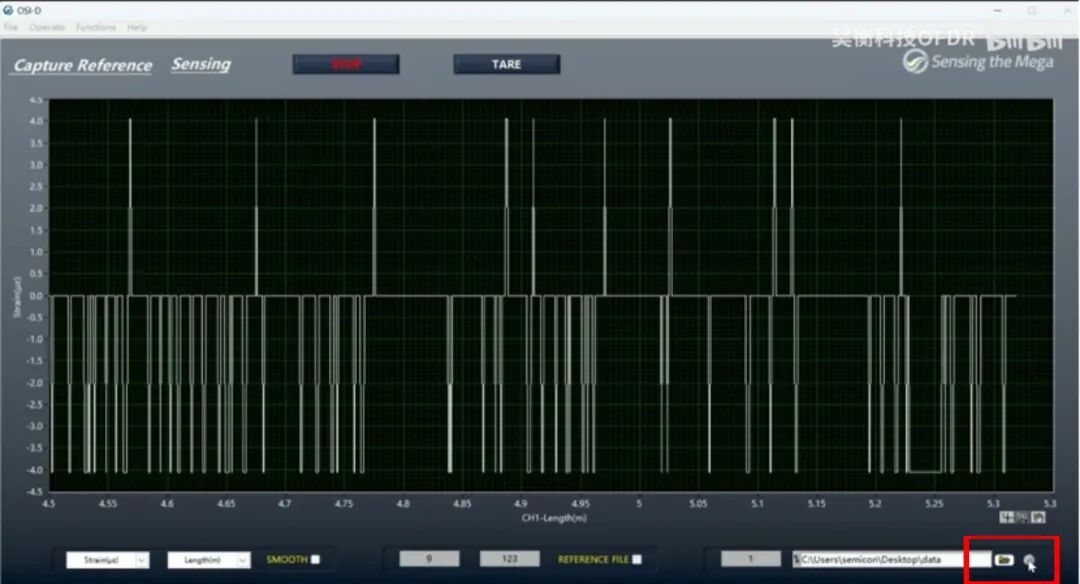Viewport: 1080px width, 584px height.
Task: Enable the SMOOTH checkbox
Action: (316, 560)
